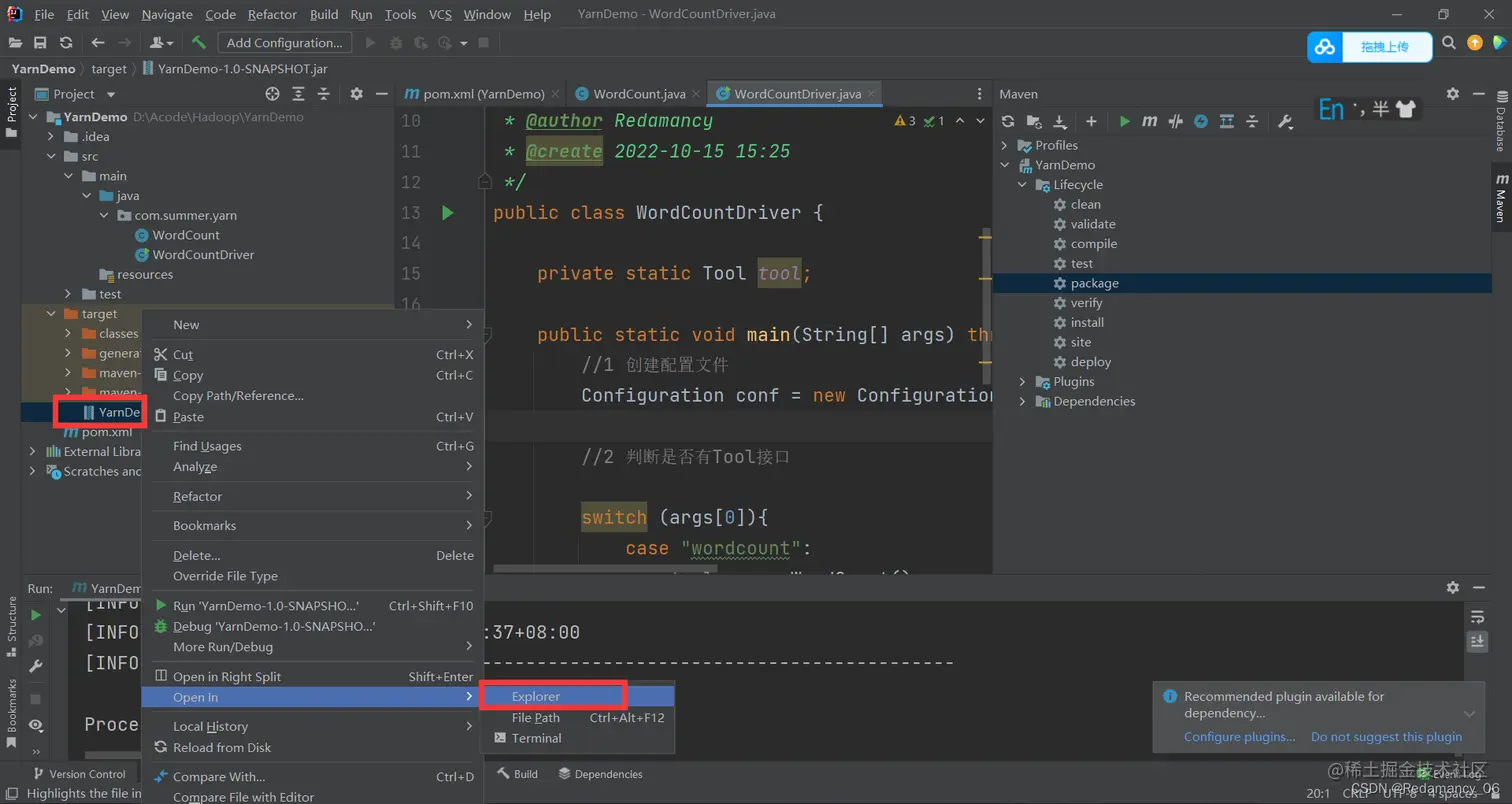Click Expand All in Project panel

[298, 94]
